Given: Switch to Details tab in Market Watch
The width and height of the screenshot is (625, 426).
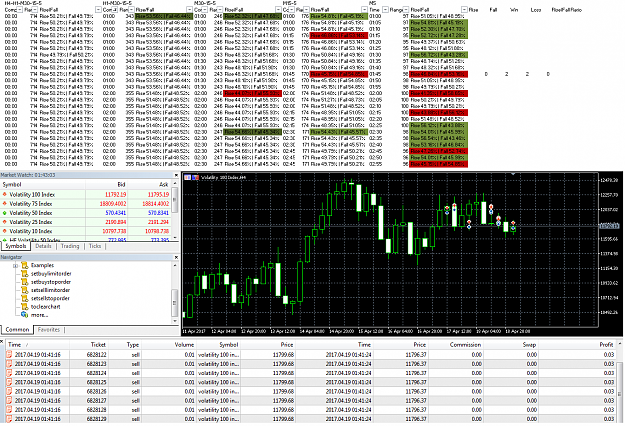Looking at the screenshot, I should [x=43, y=246].
